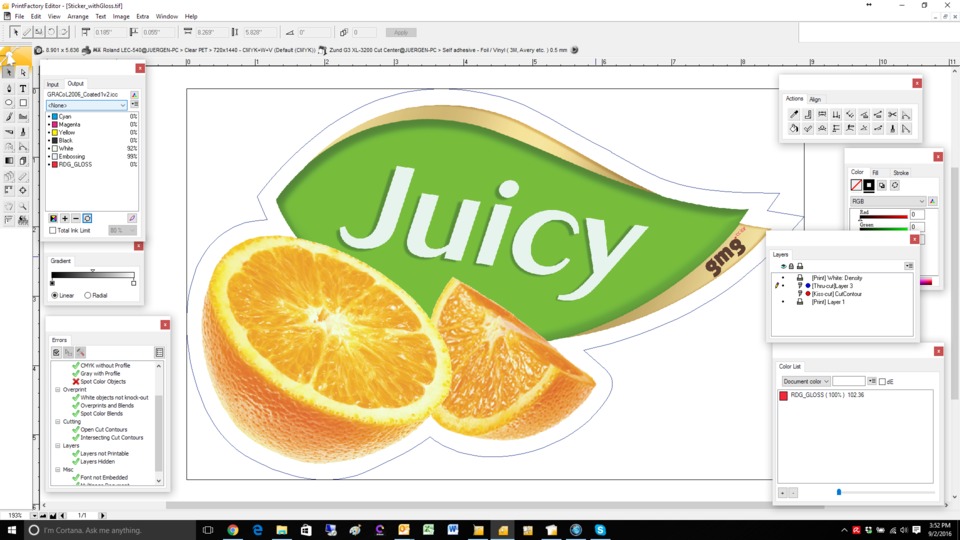The width and height of the screenshot is (960, 540).
Task: Click the plus button in Color List panel
Action: click(x=782, y=492)
